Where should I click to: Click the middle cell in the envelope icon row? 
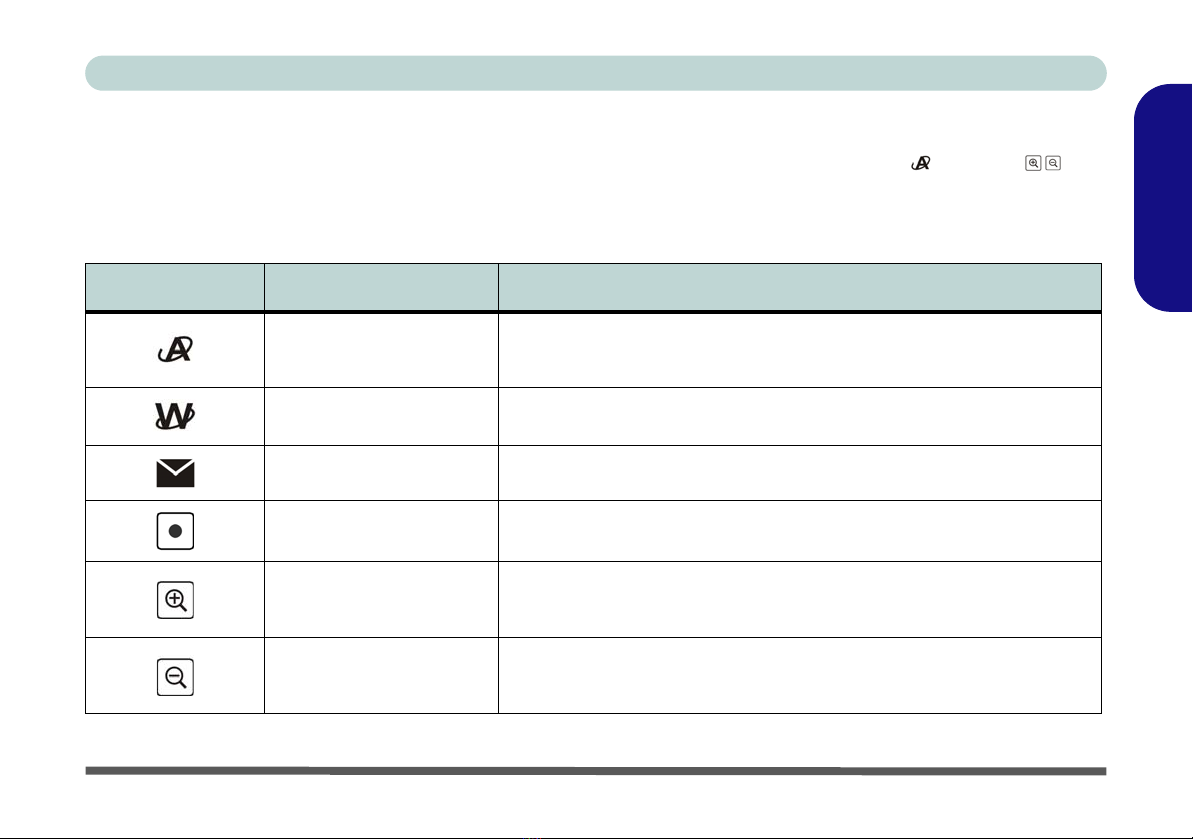tap(381, 473)
